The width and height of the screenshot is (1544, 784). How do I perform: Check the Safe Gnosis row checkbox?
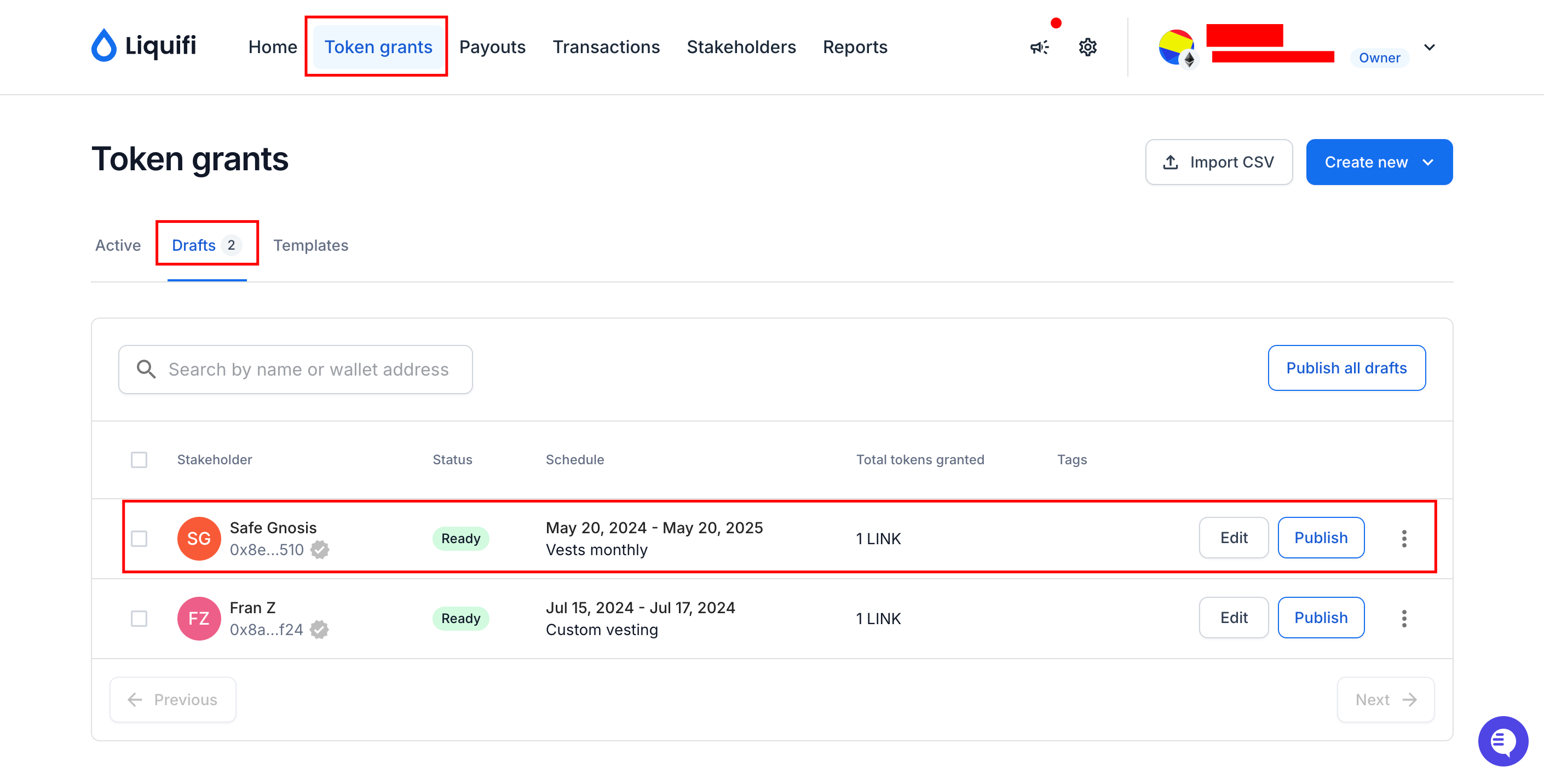coord(139,538)
